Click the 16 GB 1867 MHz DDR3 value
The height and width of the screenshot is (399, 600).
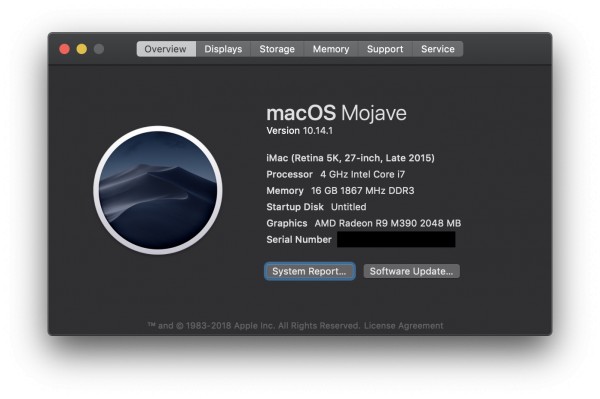[x=362, y=191]
